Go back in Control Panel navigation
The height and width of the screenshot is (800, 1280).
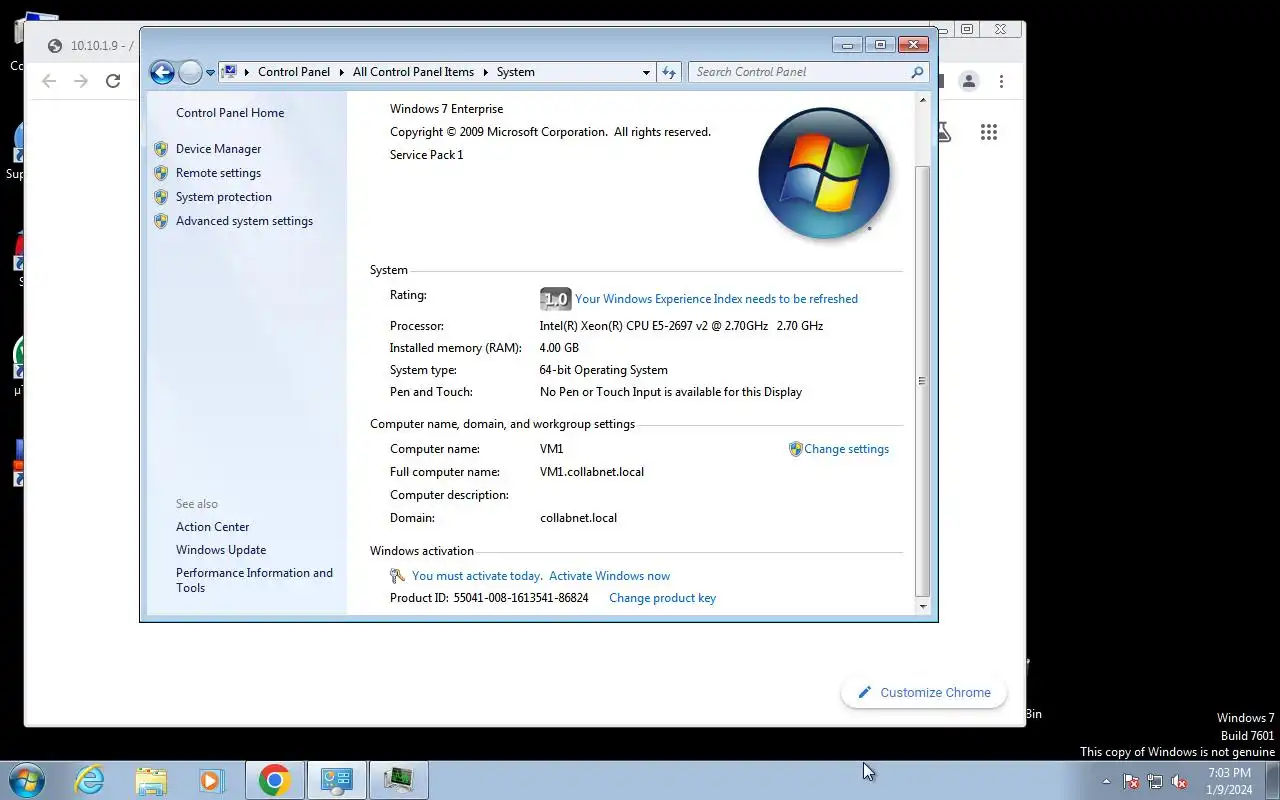(162, 72)
